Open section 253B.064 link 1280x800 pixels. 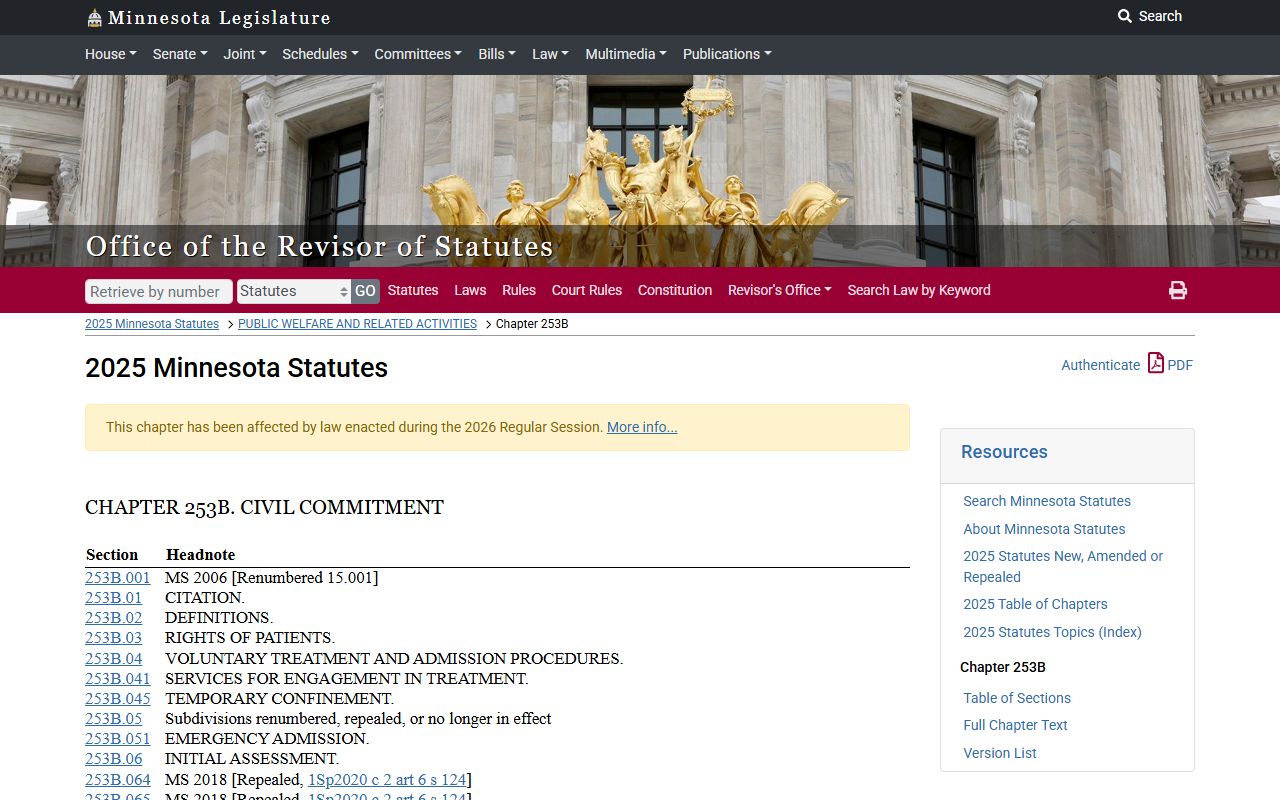(x=118, y=779)
